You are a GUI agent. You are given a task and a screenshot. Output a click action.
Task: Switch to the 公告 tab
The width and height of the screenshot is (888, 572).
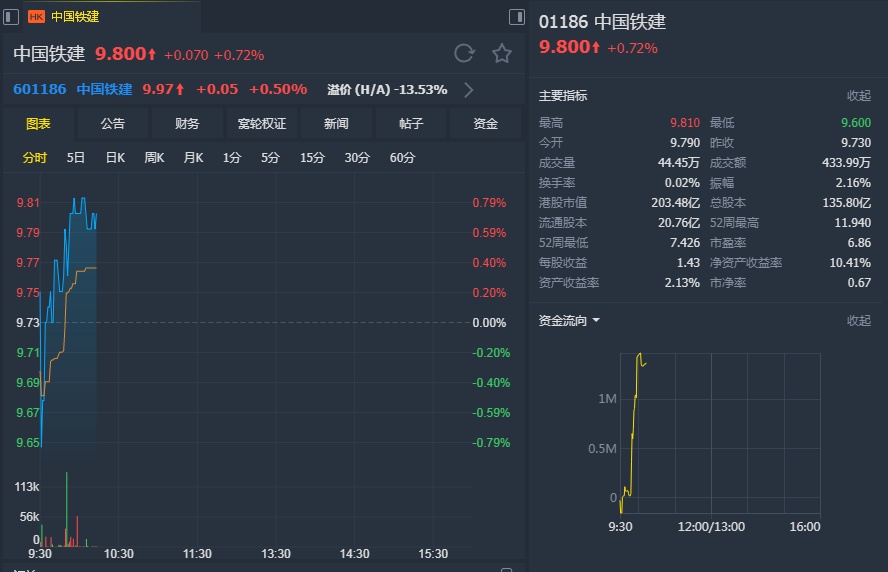coord(112,124)
